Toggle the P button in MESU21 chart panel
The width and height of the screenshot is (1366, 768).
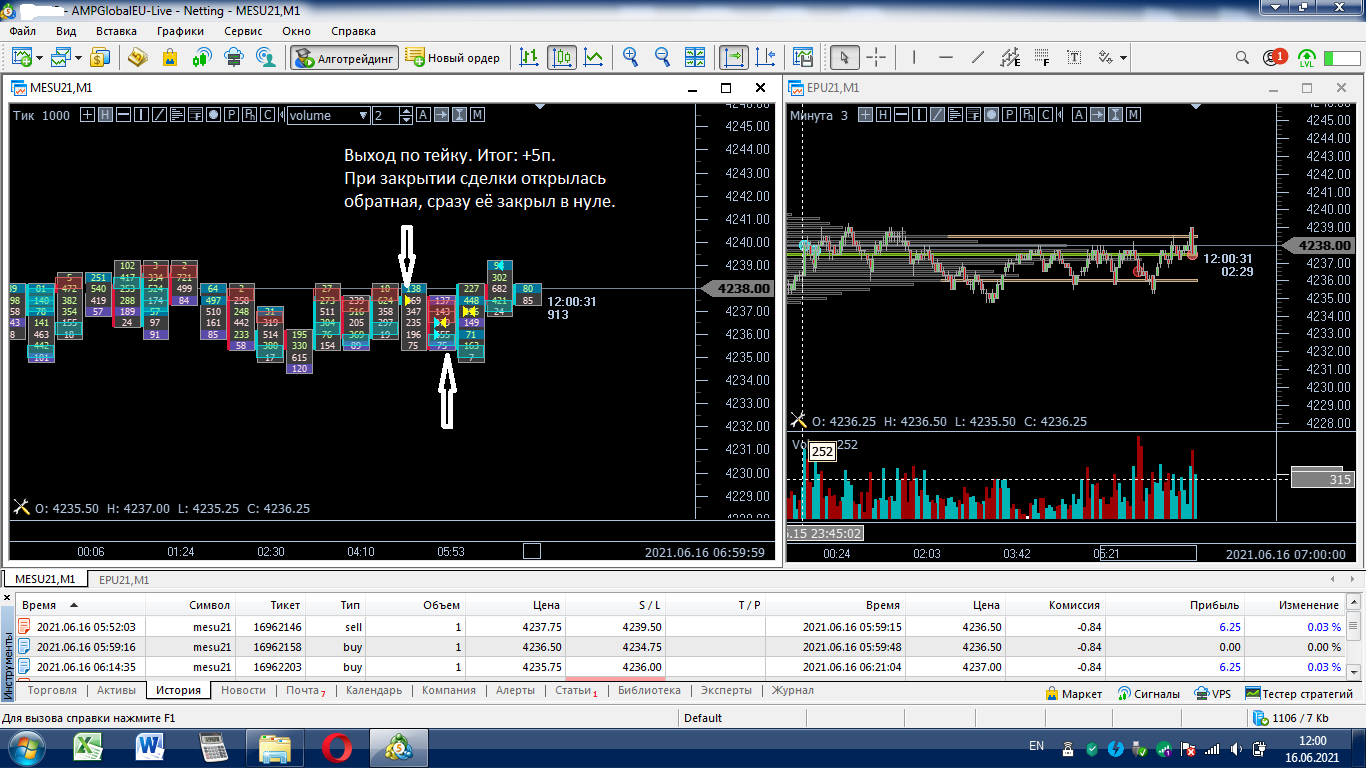(x=231, y=115)
